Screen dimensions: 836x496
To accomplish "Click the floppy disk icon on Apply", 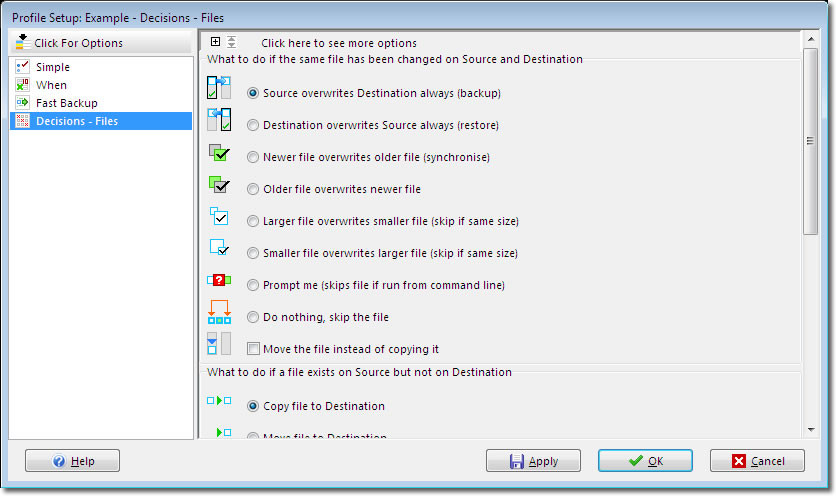I will click(517, 461).
